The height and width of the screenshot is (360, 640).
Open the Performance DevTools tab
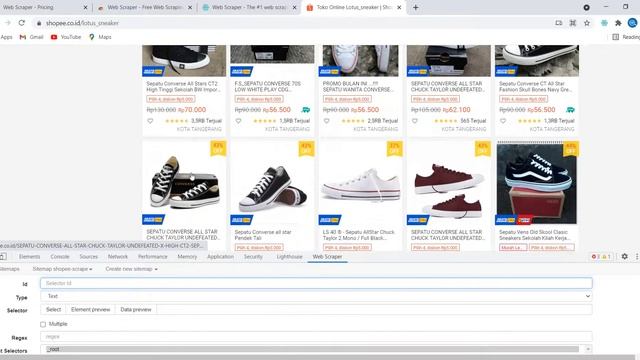[x=153, y=256]
